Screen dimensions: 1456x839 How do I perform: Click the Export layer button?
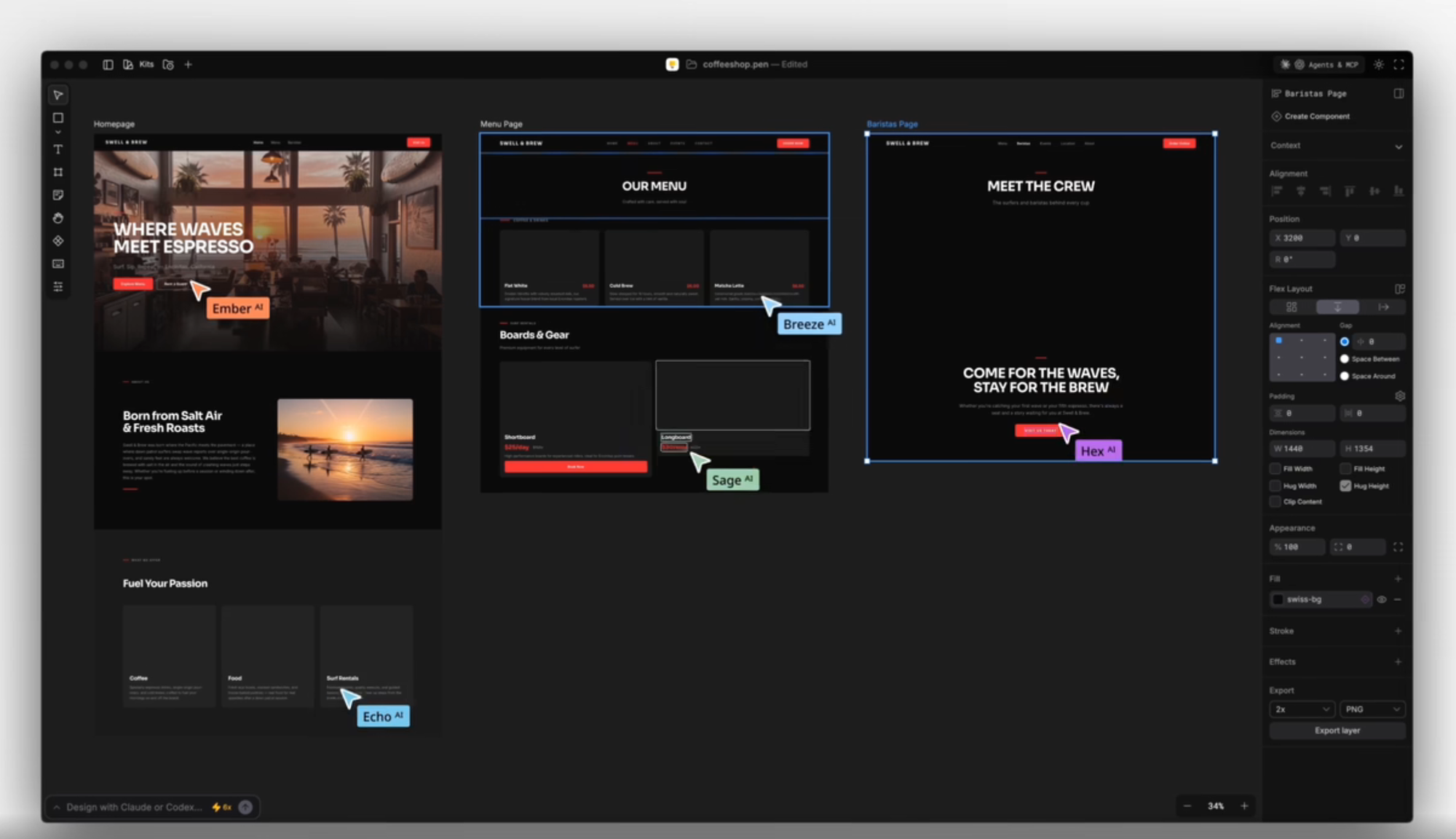click(1337, 730)
